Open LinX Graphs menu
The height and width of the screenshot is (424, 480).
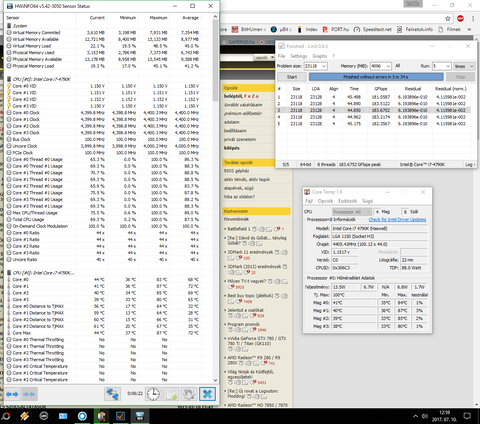point(320,56)
